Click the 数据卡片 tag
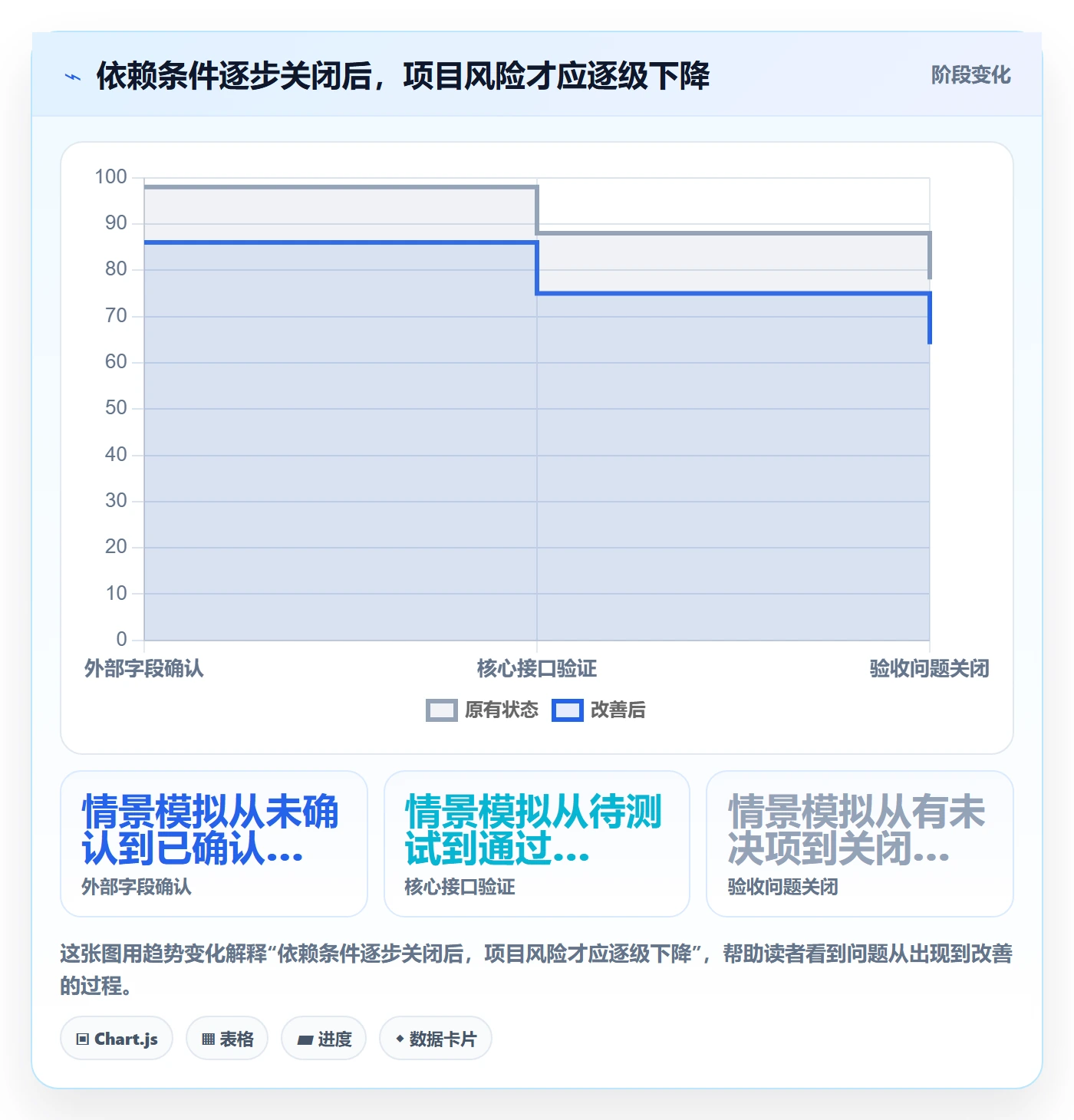Screen dimensions: 1074x1120 coord(436,1039)
